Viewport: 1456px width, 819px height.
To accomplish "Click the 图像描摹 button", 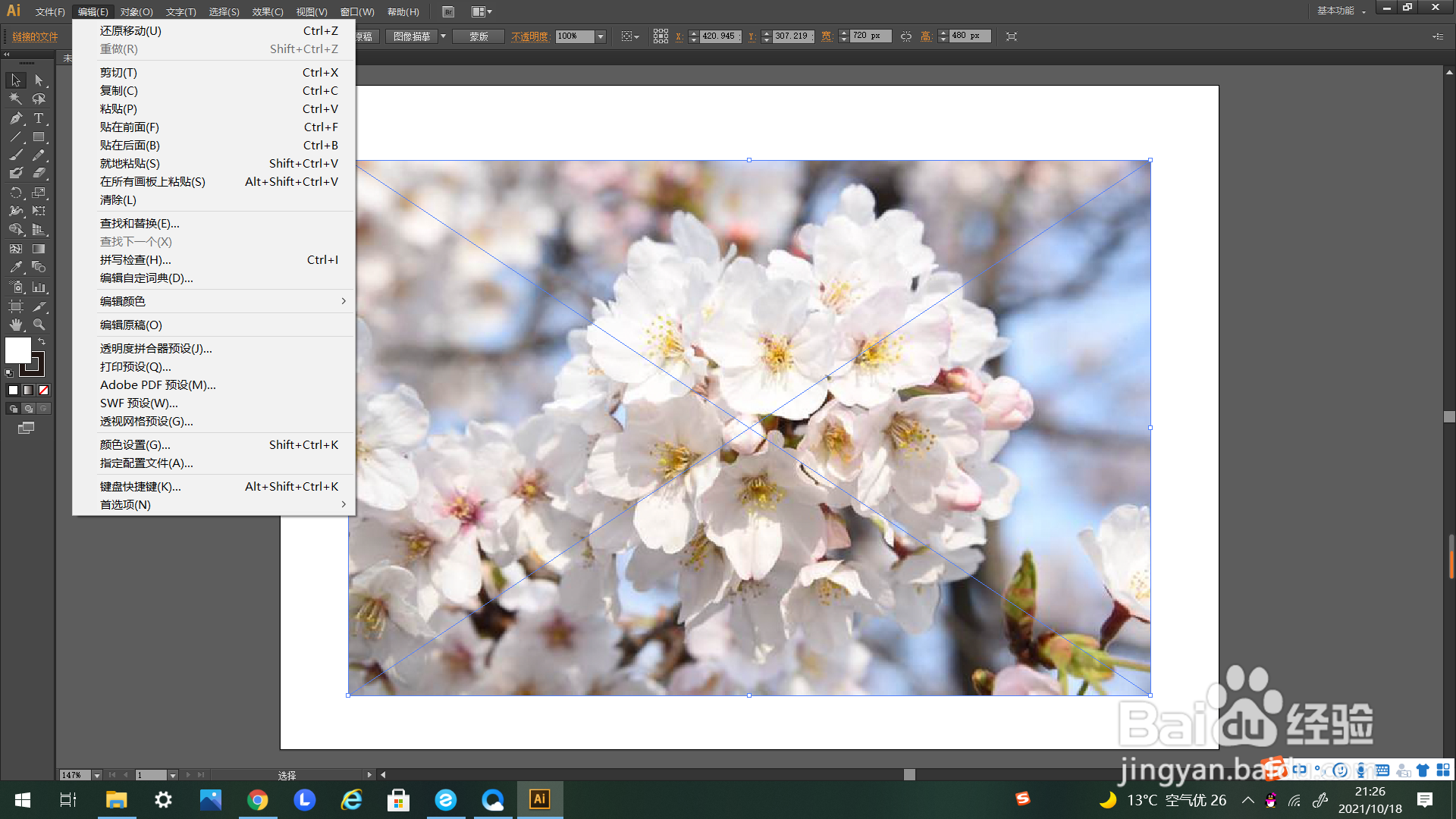I will pyautogui.click(x=412, y=36).
